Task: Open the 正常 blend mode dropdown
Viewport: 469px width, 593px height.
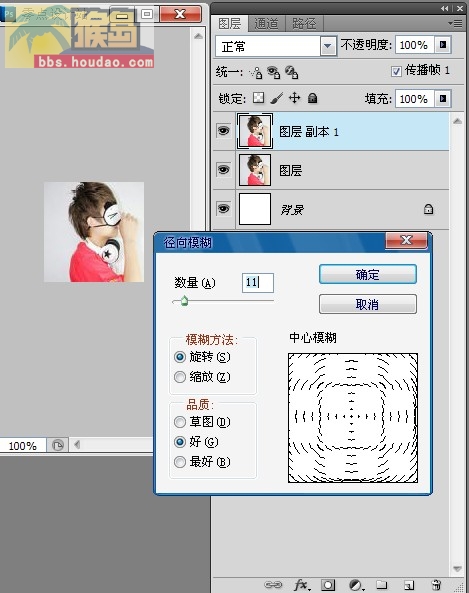Action: tap(328, 47)
